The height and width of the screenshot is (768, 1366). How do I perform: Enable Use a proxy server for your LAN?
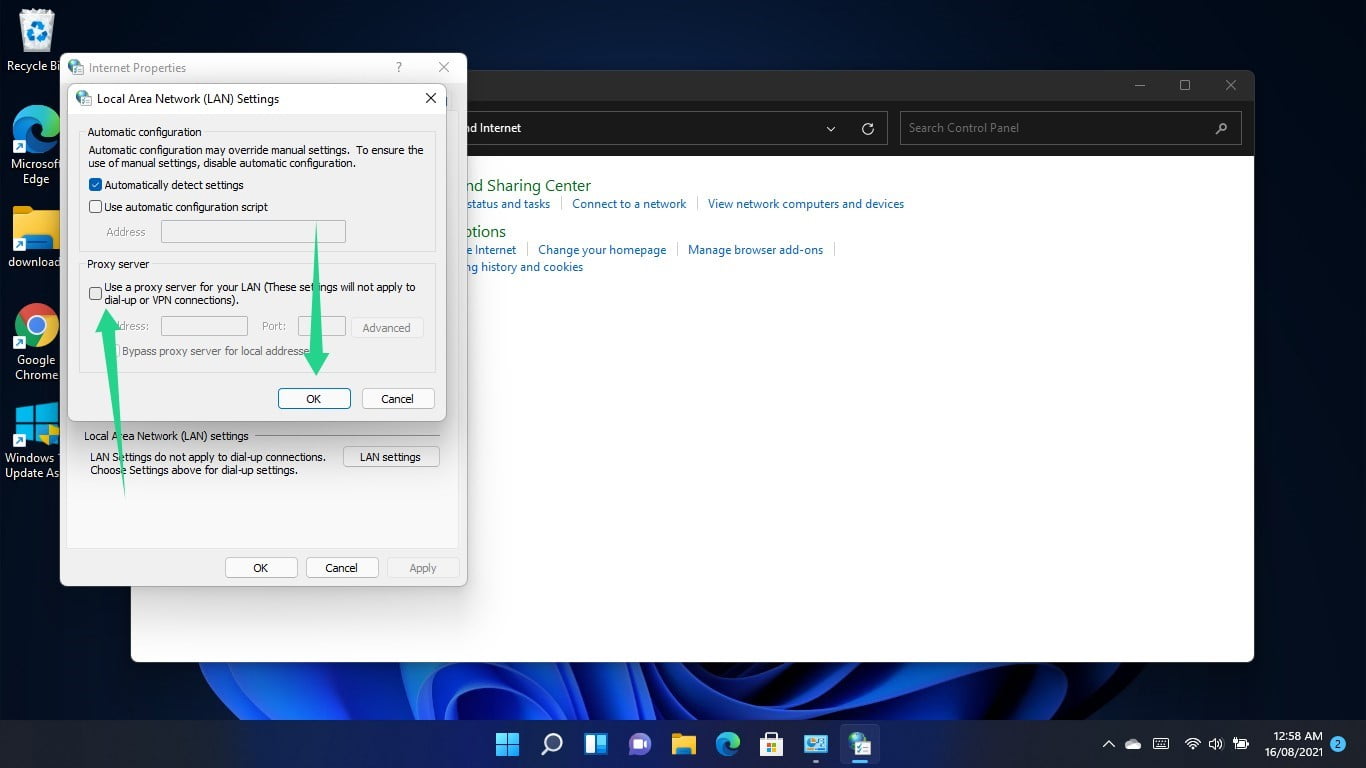coord(96,293)
